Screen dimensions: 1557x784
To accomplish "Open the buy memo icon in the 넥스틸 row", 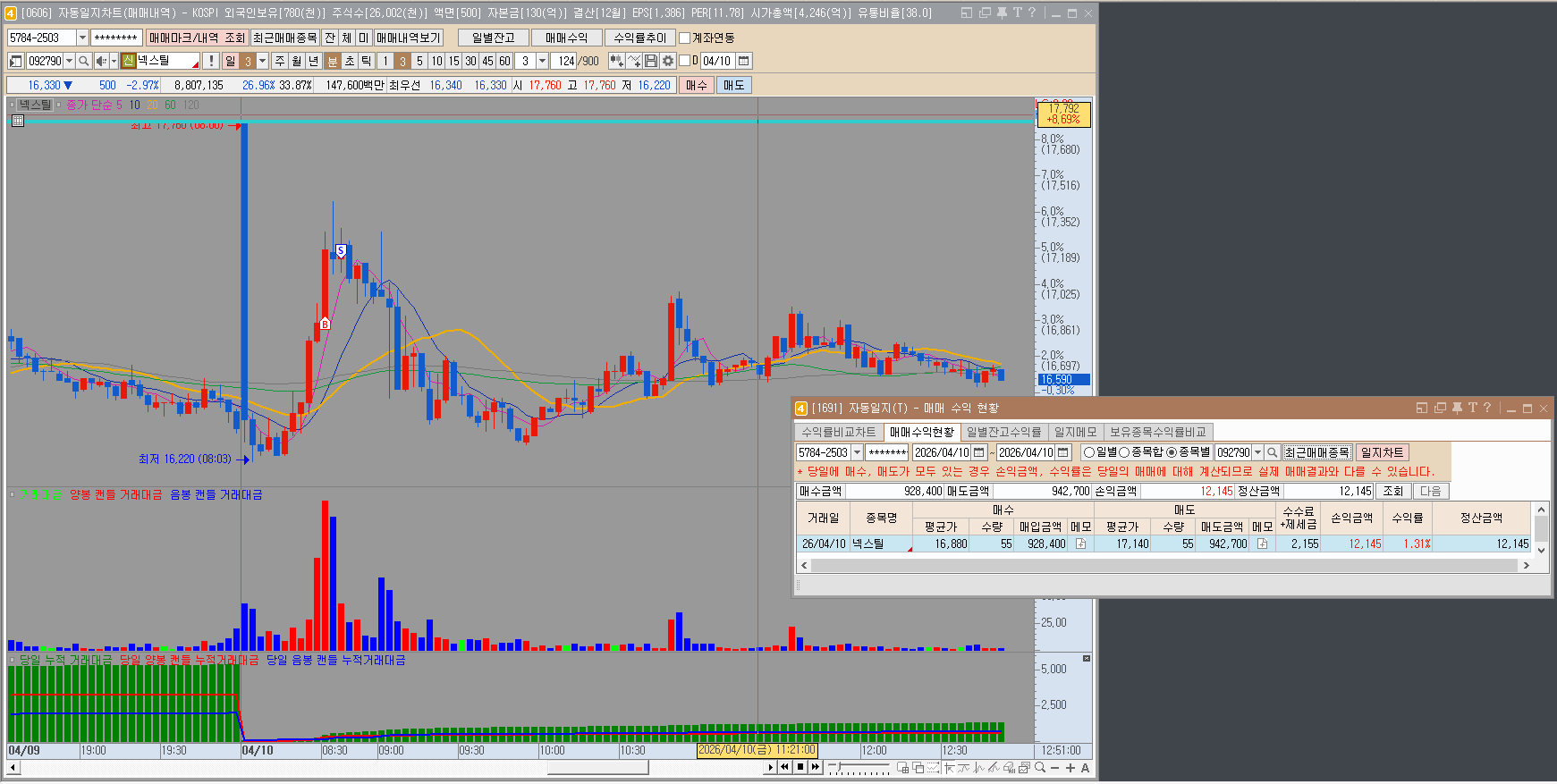I will click(1080, 544).
